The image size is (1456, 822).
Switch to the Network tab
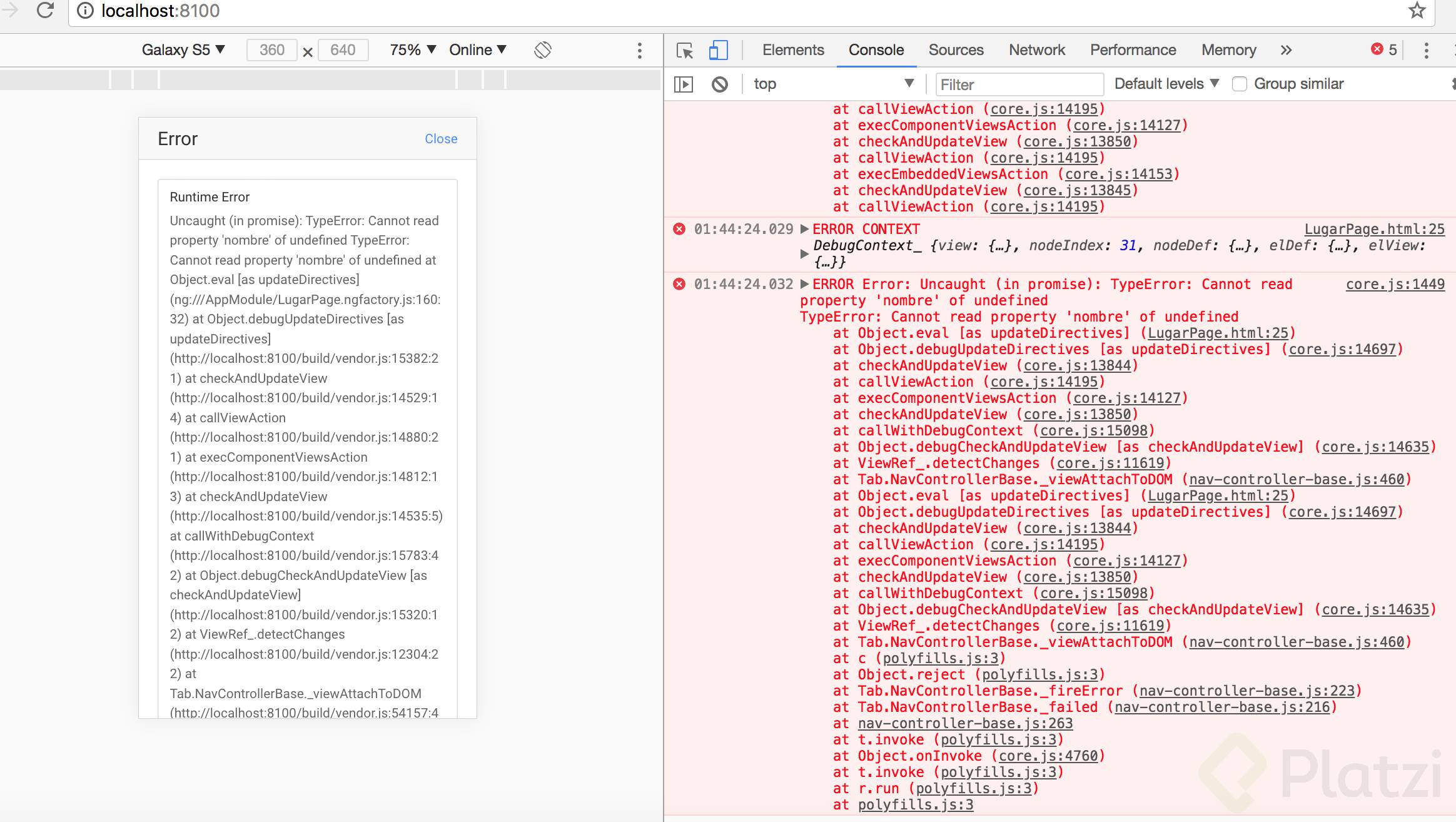(1036, 50)
